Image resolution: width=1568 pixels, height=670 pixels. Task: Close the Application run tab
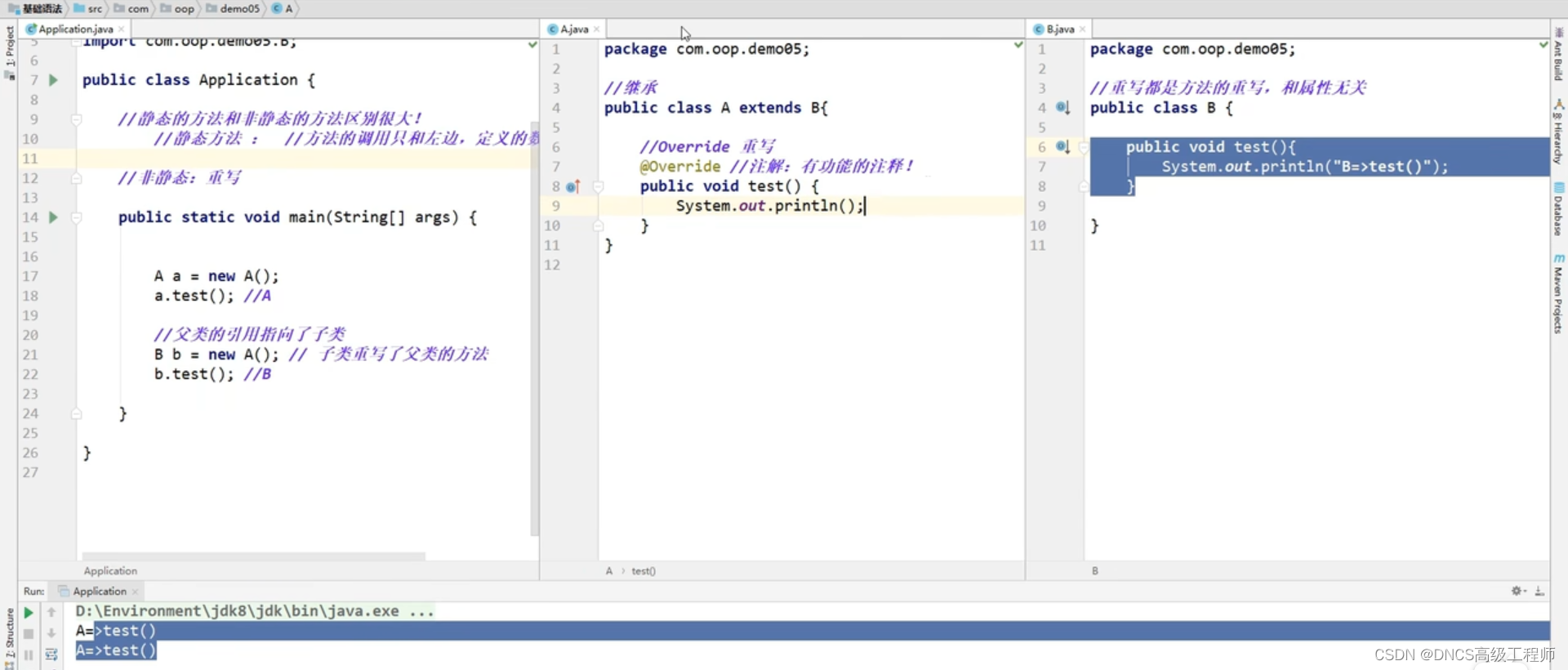pyautogui.click(x=136, y=592)
